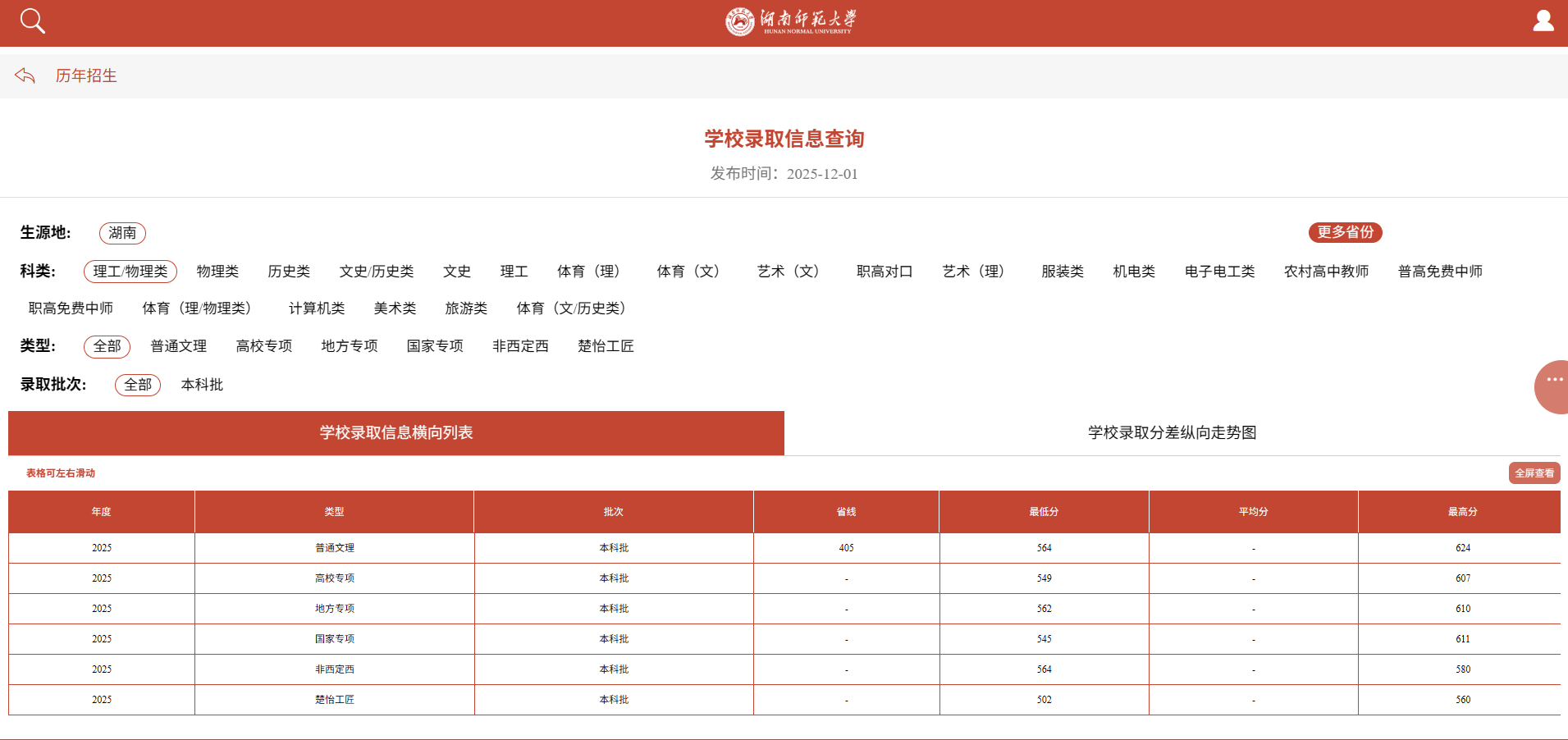Click the 最低分 column header

tap(1045, 512)
